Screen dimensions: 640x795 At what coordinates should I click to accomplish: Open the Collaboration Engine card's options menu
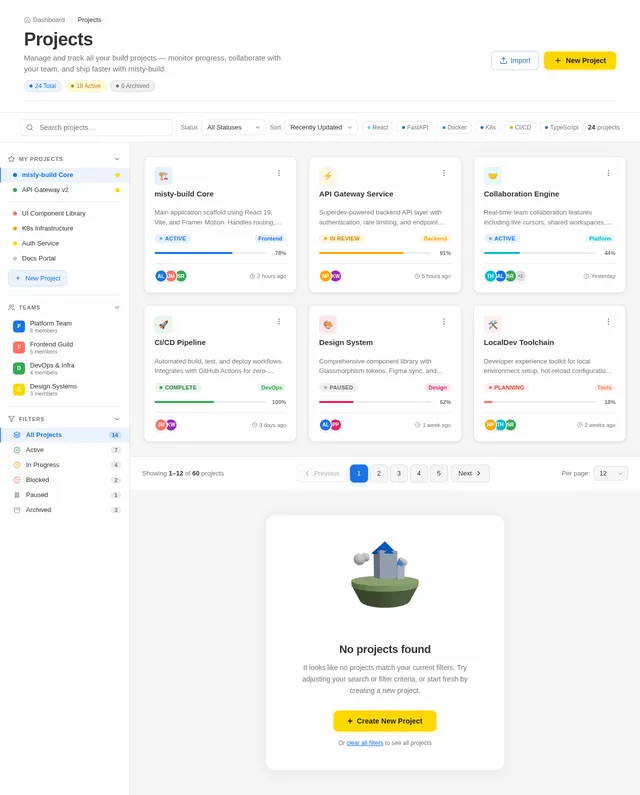(x=609, y=173)
